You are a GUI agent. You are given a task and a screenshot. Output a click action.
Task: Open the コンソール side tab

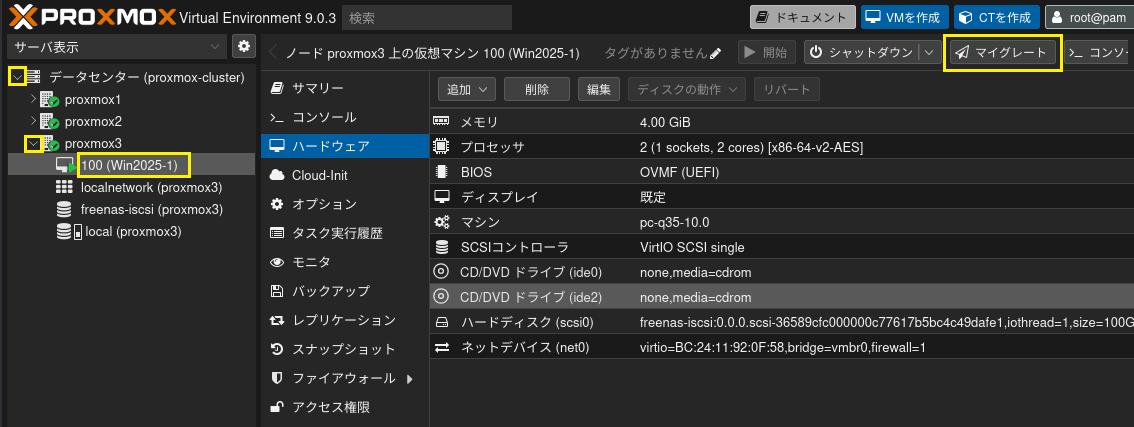pyautogui.click(x=345, y=117)
